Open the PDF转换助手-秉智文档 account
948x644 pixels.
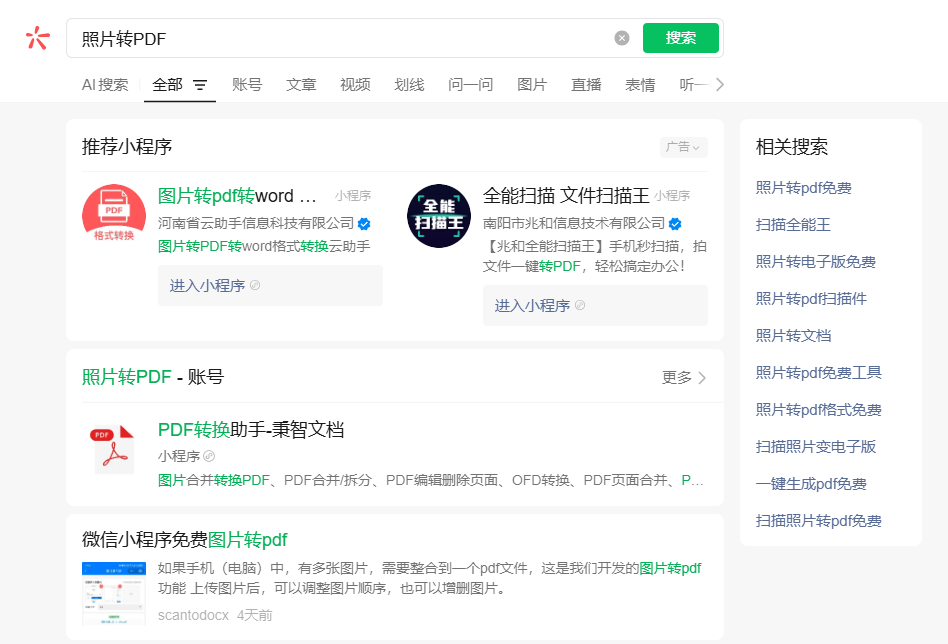pyautogui.click(x=251, y=429)
